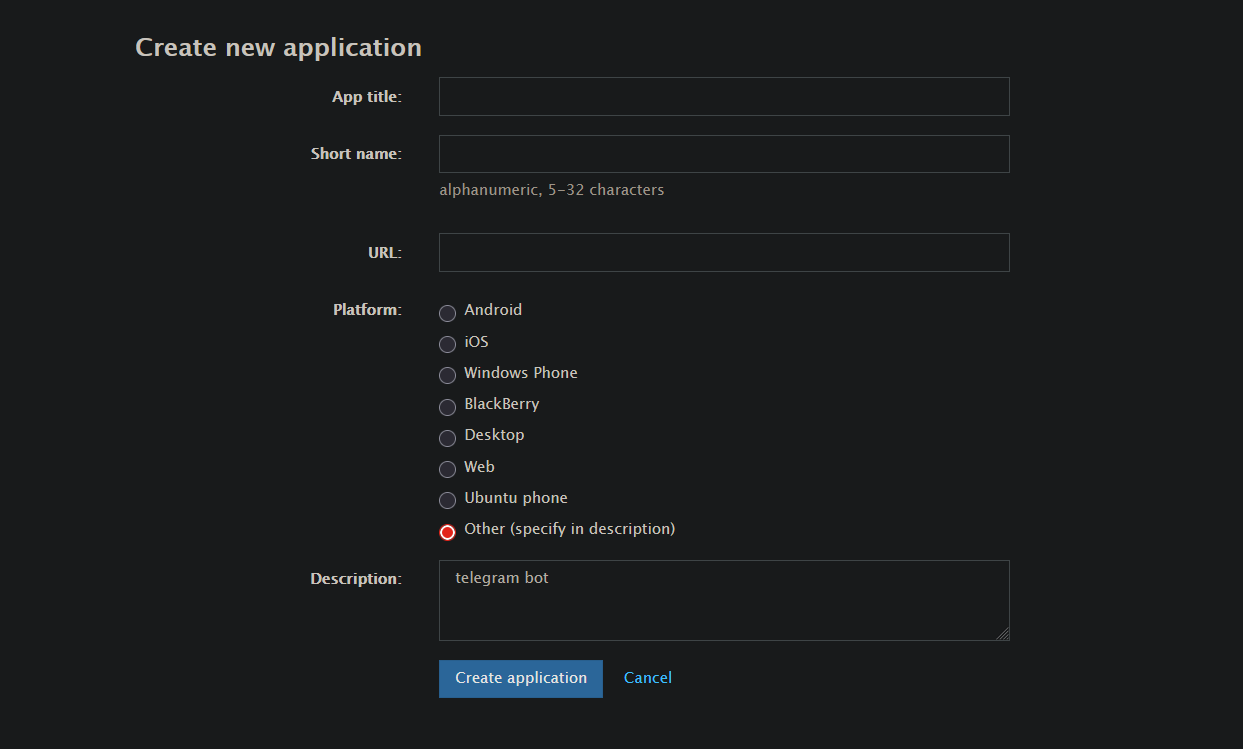Click the 'App title:' label
Image resolution: width=1243 pixels, height=749 pixels.
367,96
